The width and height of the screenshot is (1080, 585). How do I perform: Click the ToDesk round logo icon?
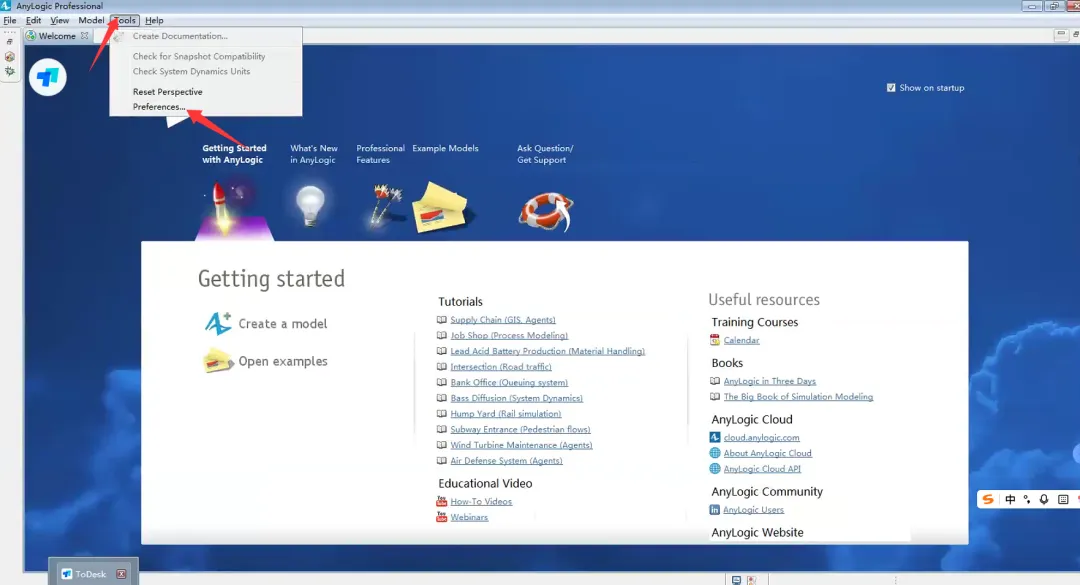click(48, 76)
